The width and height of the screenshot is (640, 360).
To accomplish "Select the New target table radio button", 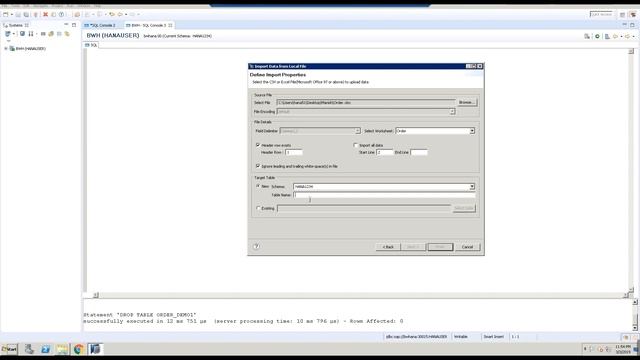I will (x=258, y=186).
